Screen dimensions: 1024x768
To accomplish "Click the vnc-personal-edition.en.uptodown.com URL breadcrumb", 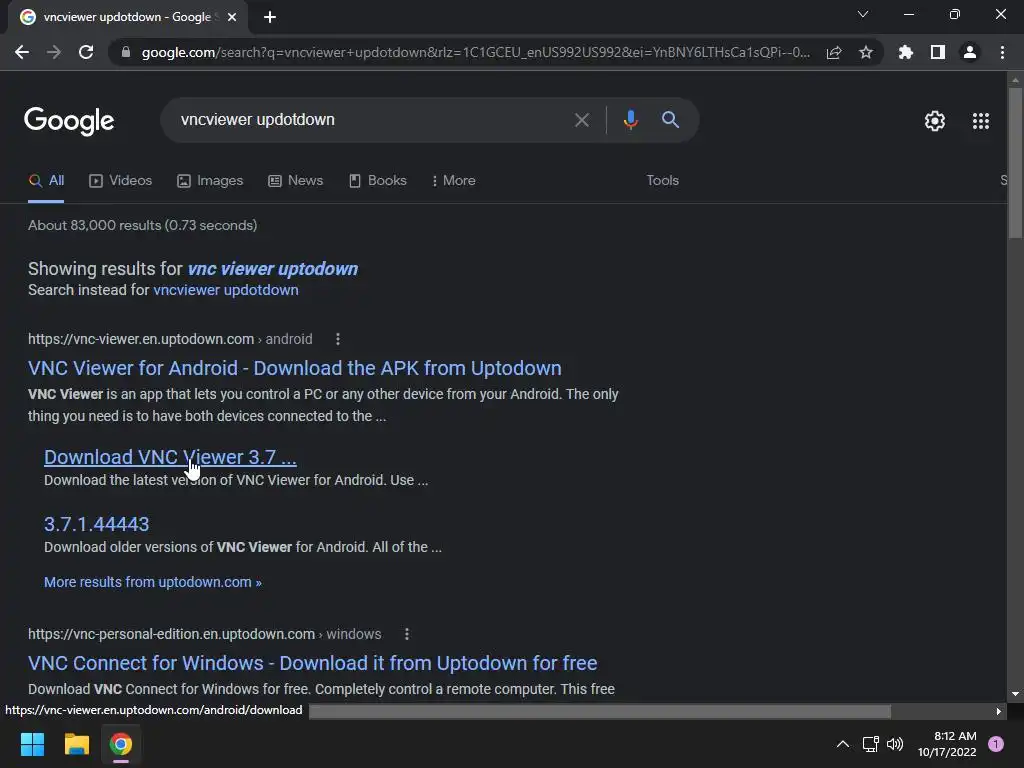I will pos(204,634).
